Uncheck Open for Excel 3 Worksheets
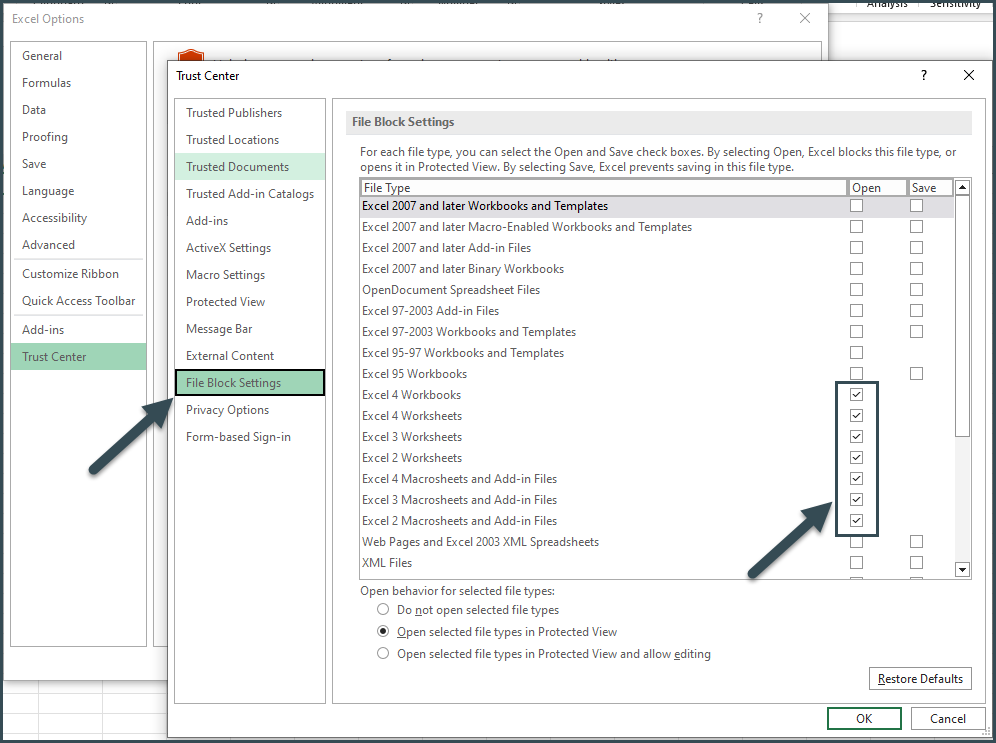Screen dimensions: 996x743 [856, 436]
